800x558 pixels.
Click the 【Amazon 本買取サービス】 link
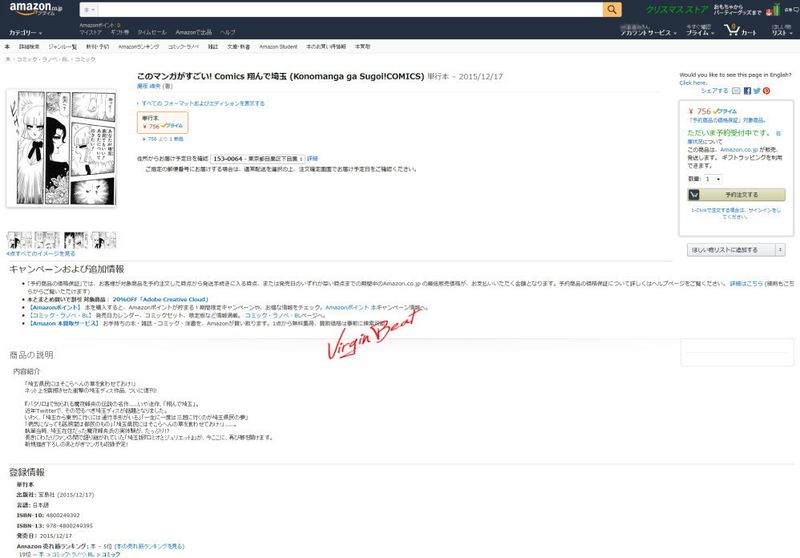coord(64,323)
